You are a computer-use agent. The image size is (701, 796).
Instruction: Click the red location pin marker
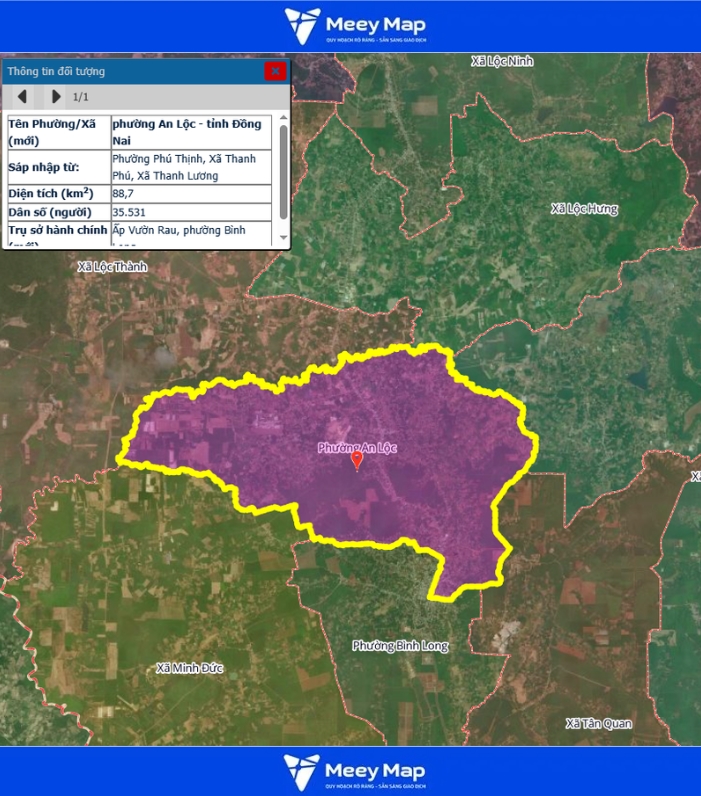pos(357,460)
